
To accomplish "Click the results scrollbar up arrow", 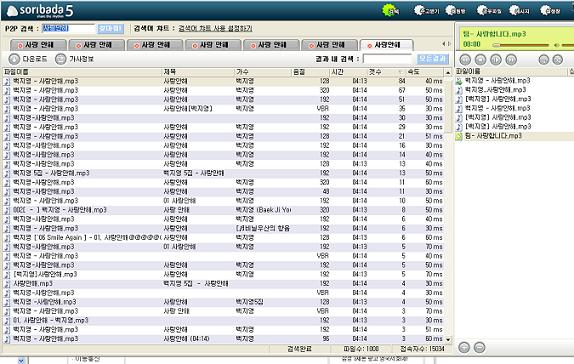I will click(x=448, y=73).
